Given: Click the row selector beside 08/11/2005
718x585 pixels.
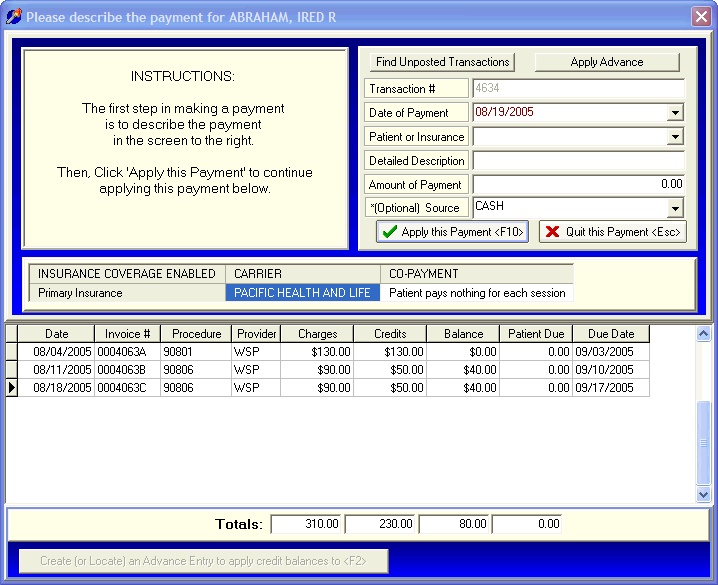Looking at the screenshot, I should pos(11,369).
